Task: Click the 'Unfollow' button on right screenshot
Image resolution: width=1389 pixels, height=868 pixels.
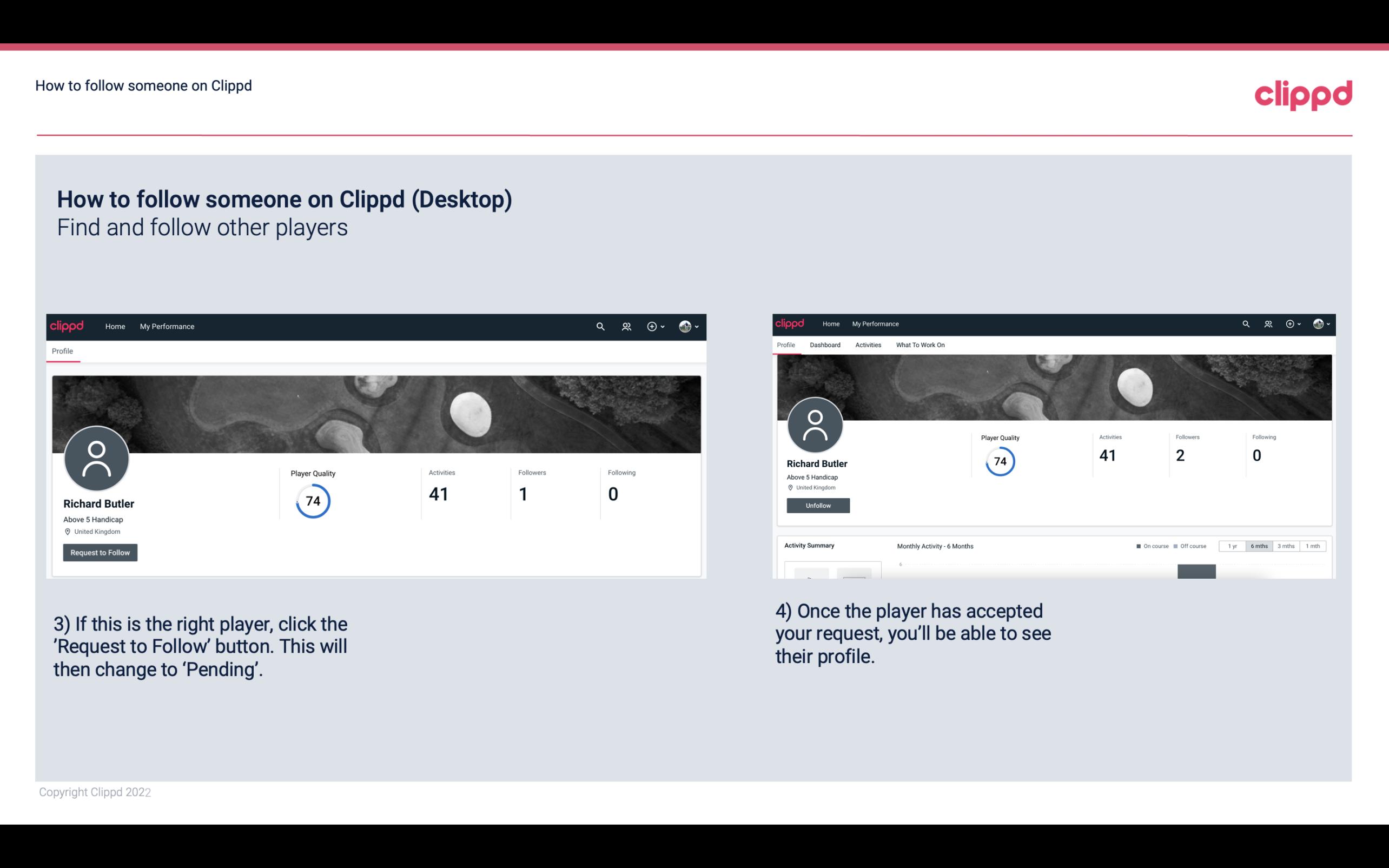Action: [817, 505]
